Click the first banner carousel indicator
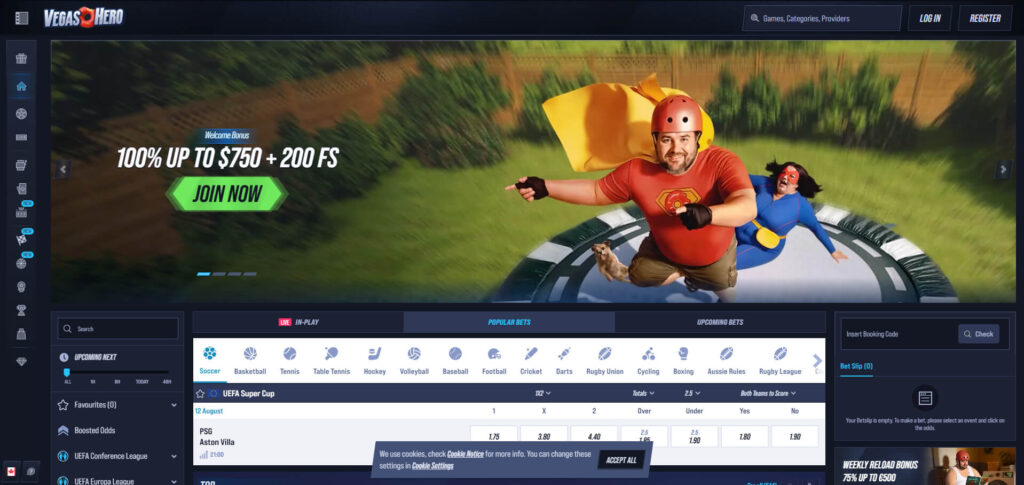1024x485 pixels. pos(203,274)
